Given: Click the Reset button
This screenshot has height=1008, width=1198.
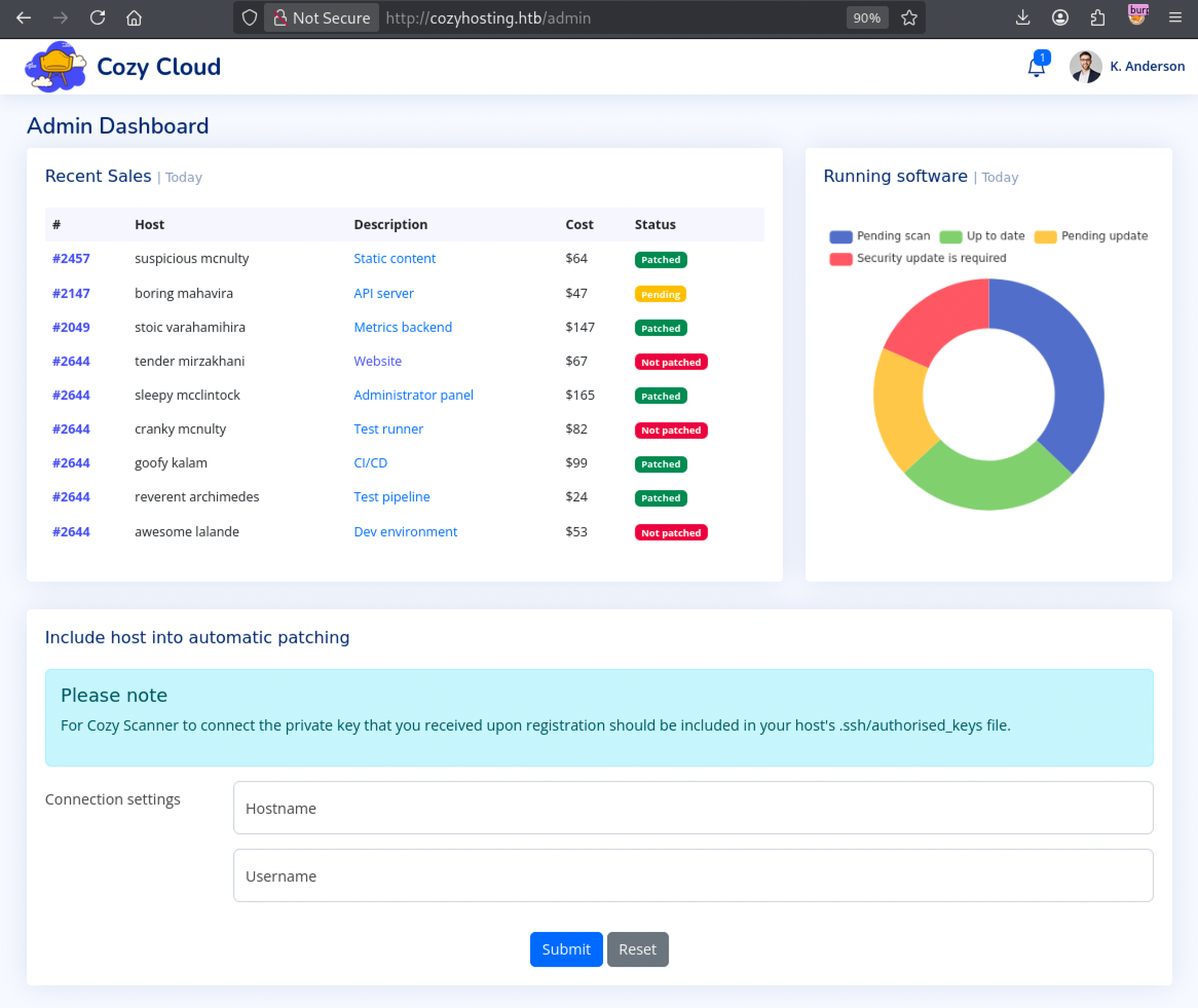Looking at the screenshot, I should pyautogui.click(x=637, y=949).
